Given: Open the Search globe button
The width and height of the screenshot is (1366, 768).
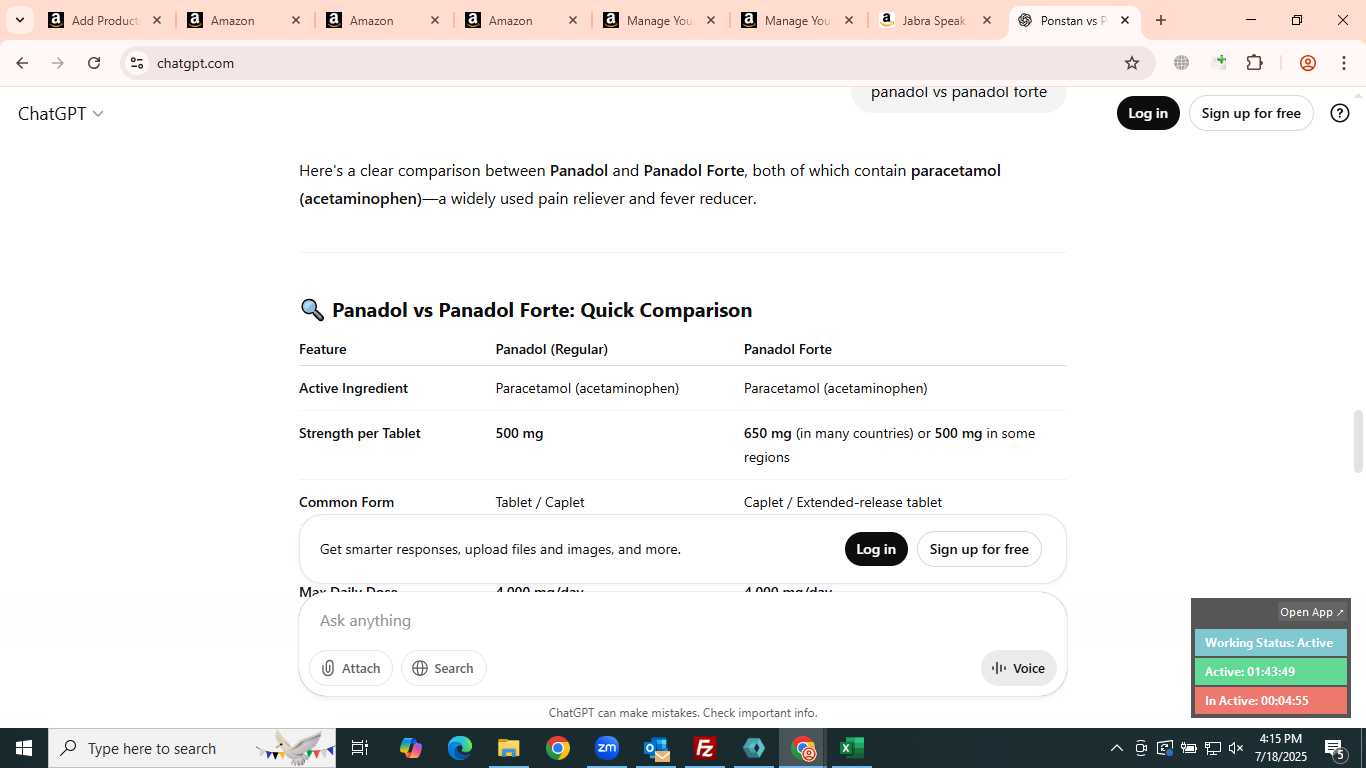Looking at the screenshot, I should 443,668.
